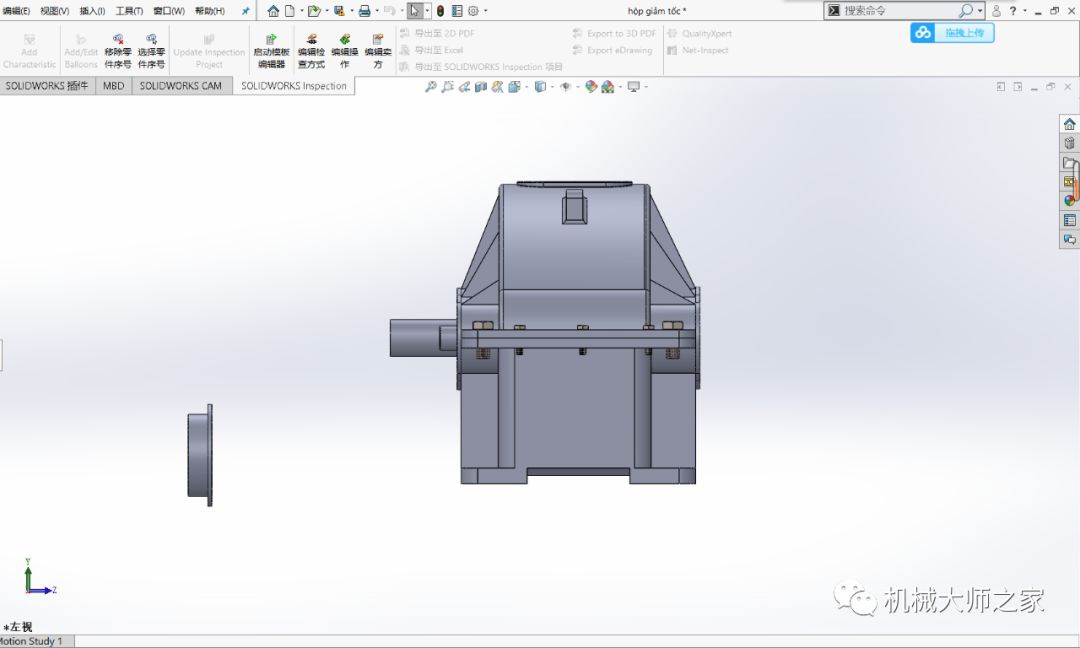Viewport: 1080px width, 648px height.
Task: Toggle the Select cursor tool
Action: (415, 11)
